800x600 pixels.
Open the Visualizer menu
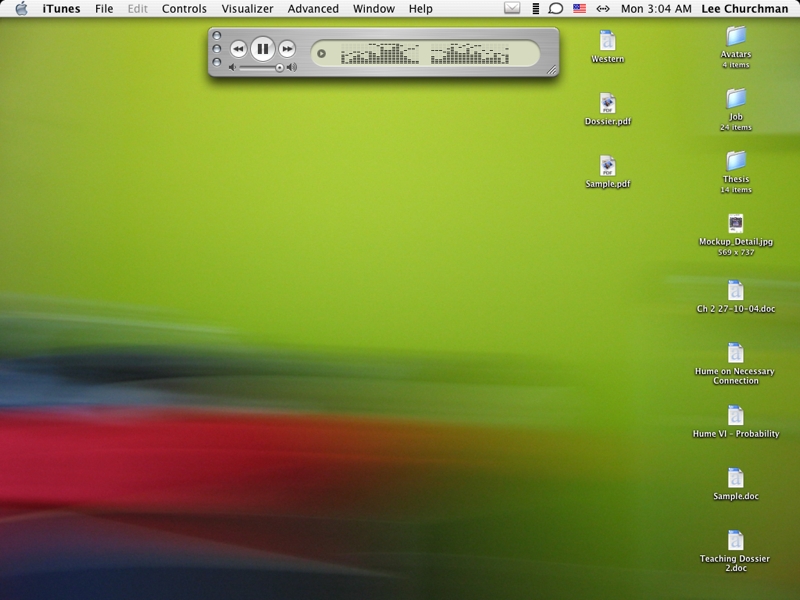click(x=248, y=9)
